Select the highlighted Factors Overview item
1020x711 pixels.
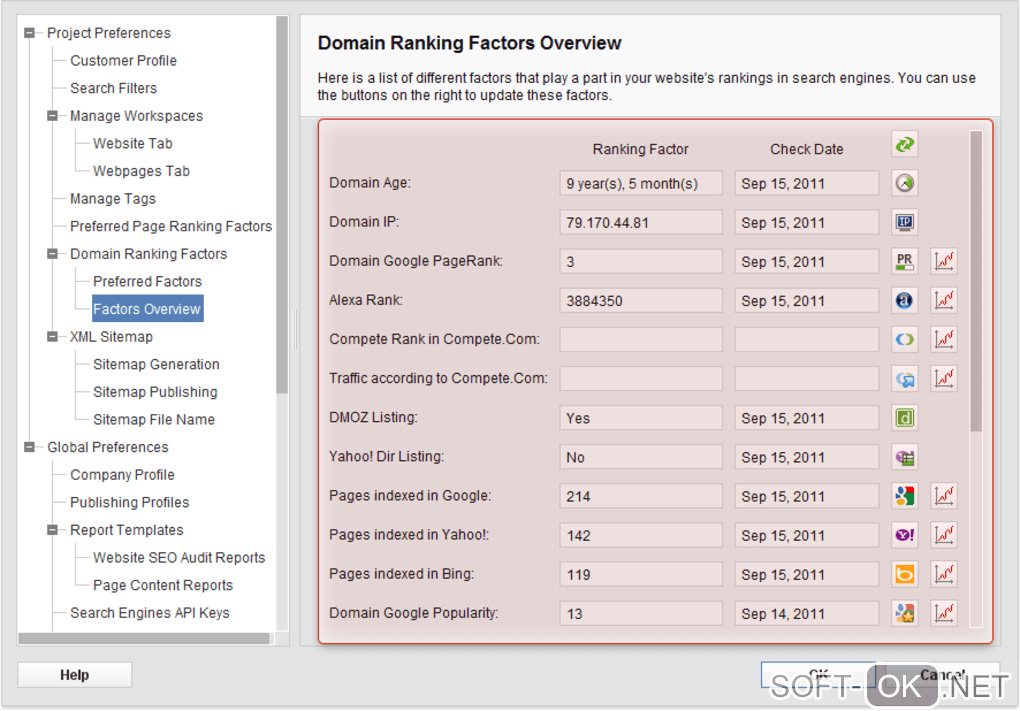[147, 309]
